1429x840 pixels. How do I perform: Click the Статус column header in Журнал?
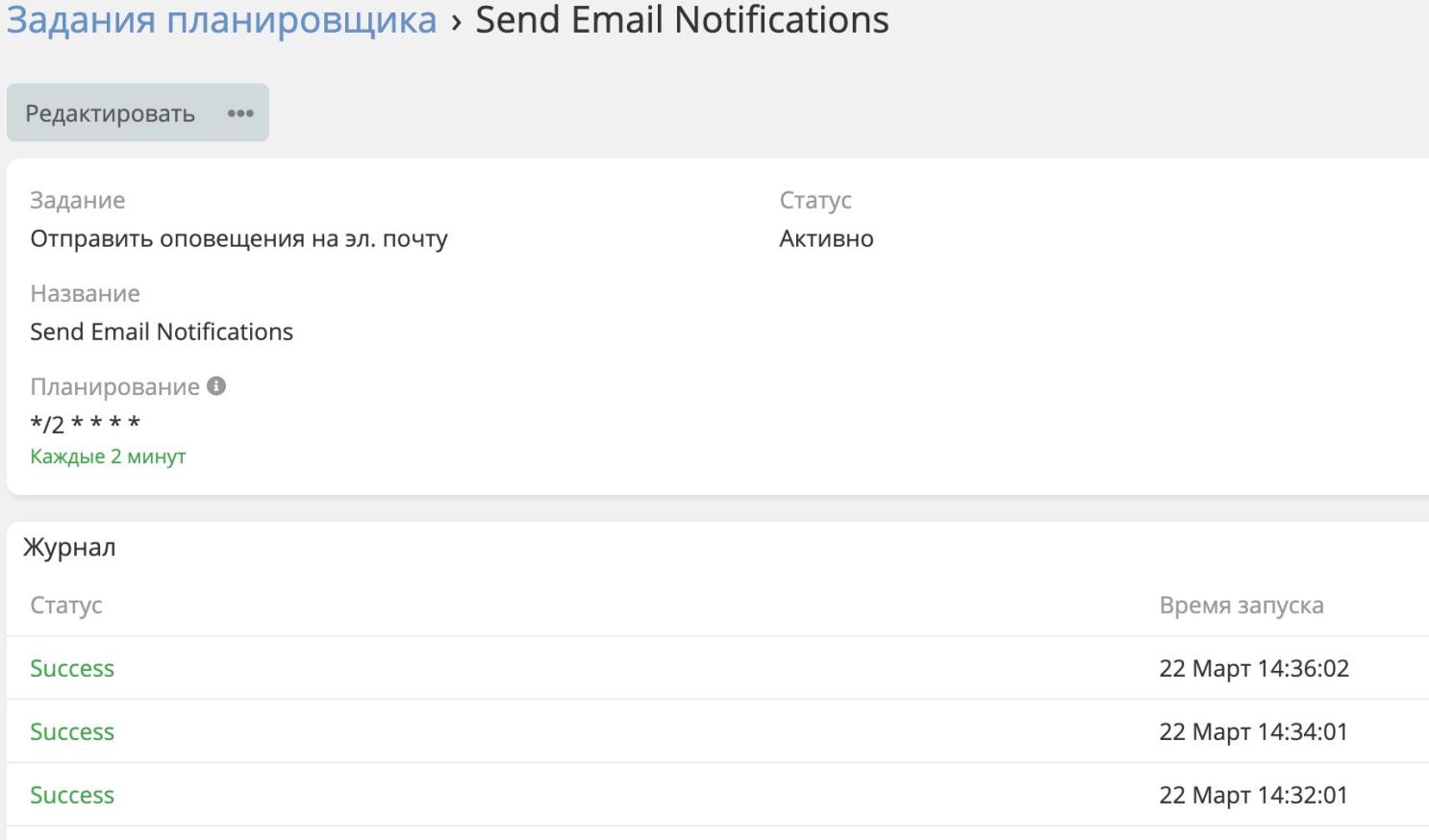click(x=65, y=605)
